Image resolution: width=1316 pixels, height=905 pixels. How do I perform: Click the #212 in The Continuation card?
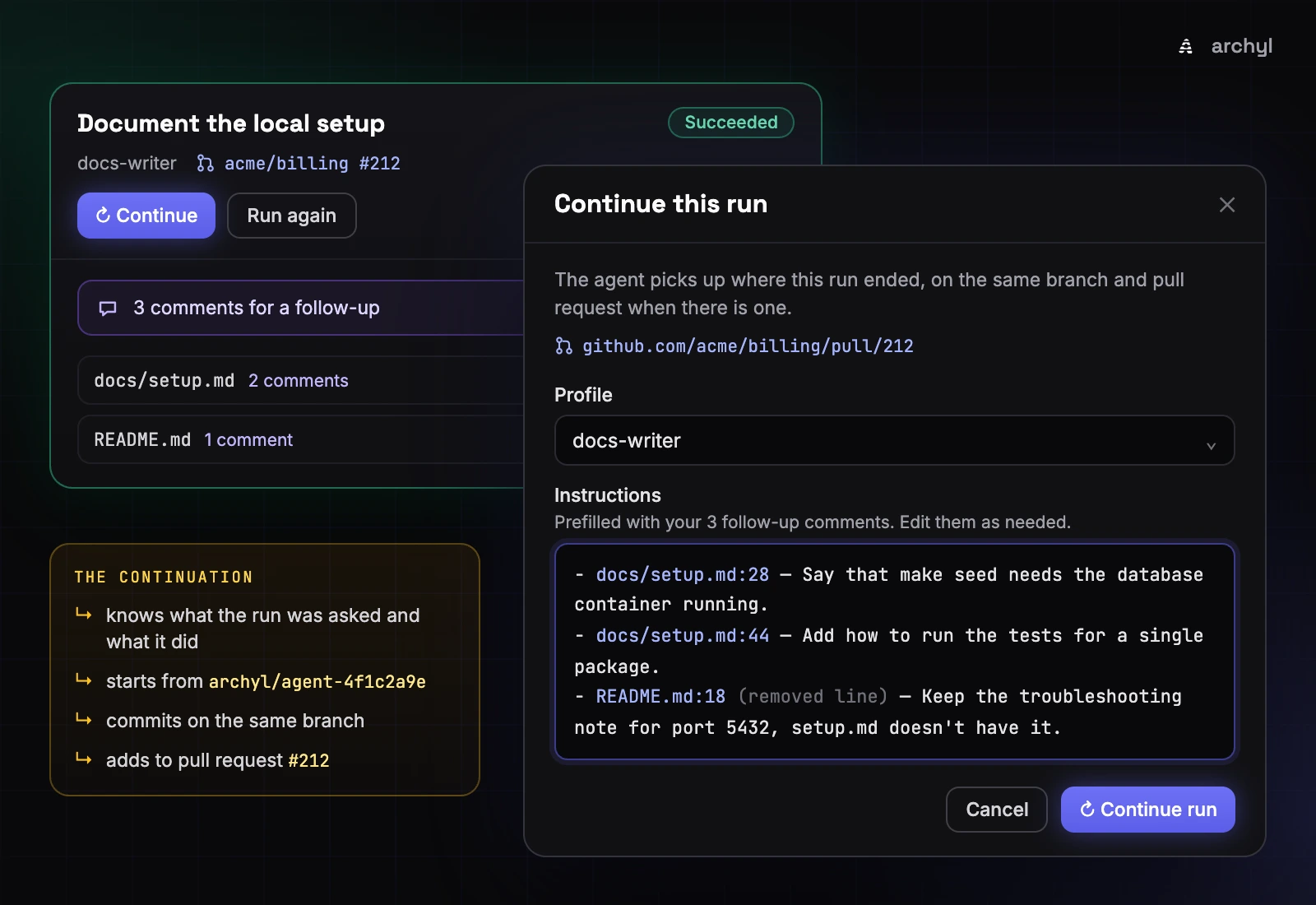pos(308,760)
